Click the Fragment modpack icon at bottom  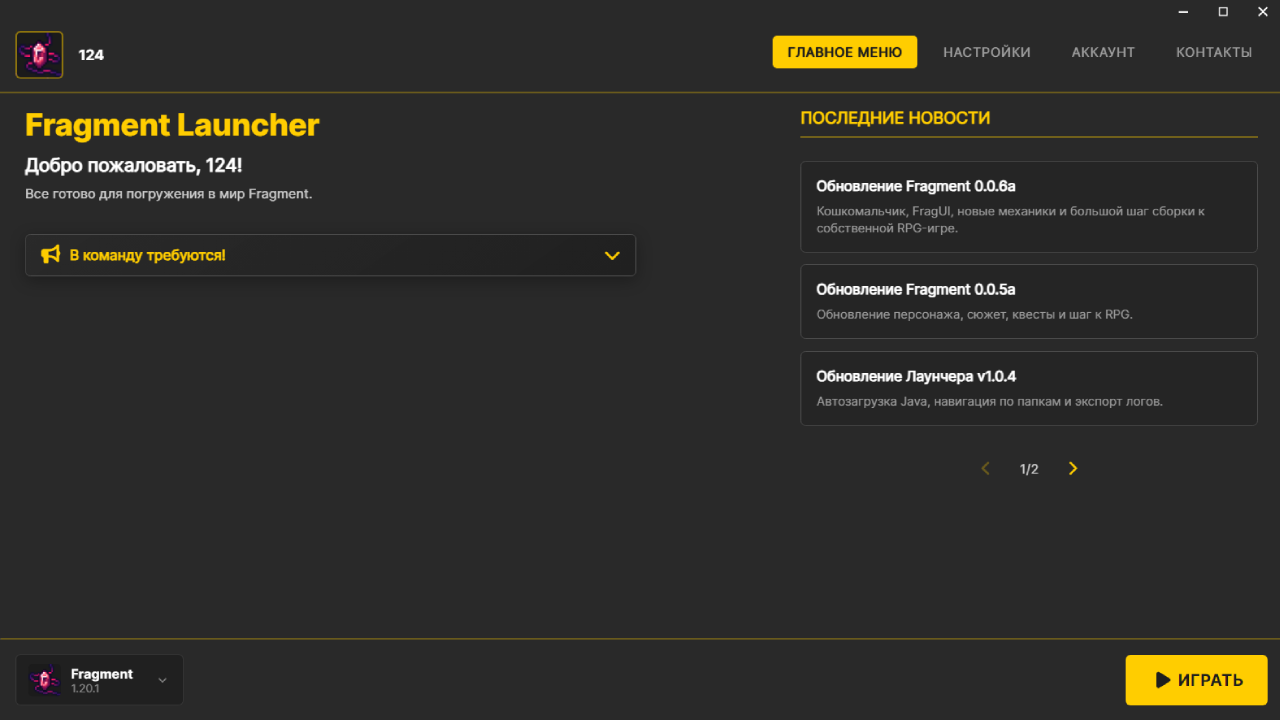point(44,680)
